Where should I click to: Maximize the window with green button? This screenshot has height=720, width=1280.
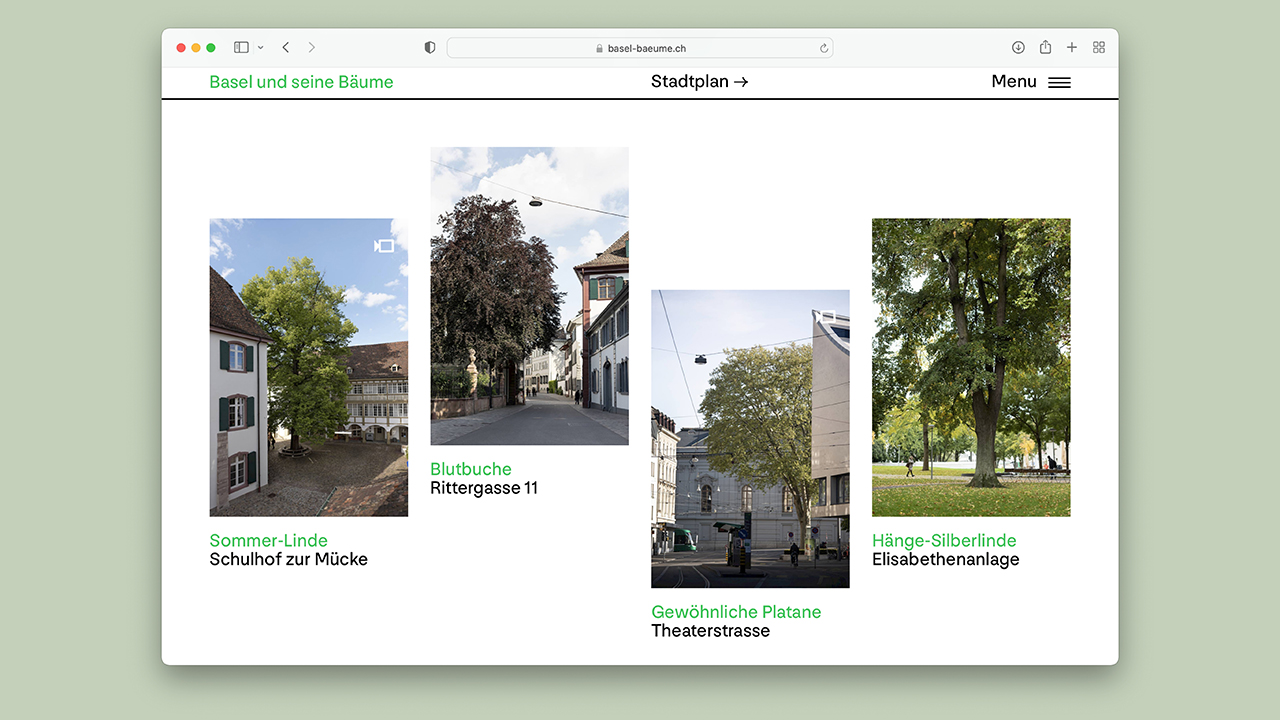point(211,47)
